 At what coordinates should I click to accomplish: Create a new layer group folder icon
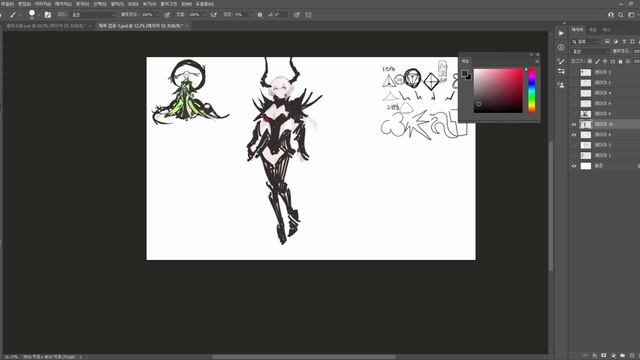pos(622,356)
